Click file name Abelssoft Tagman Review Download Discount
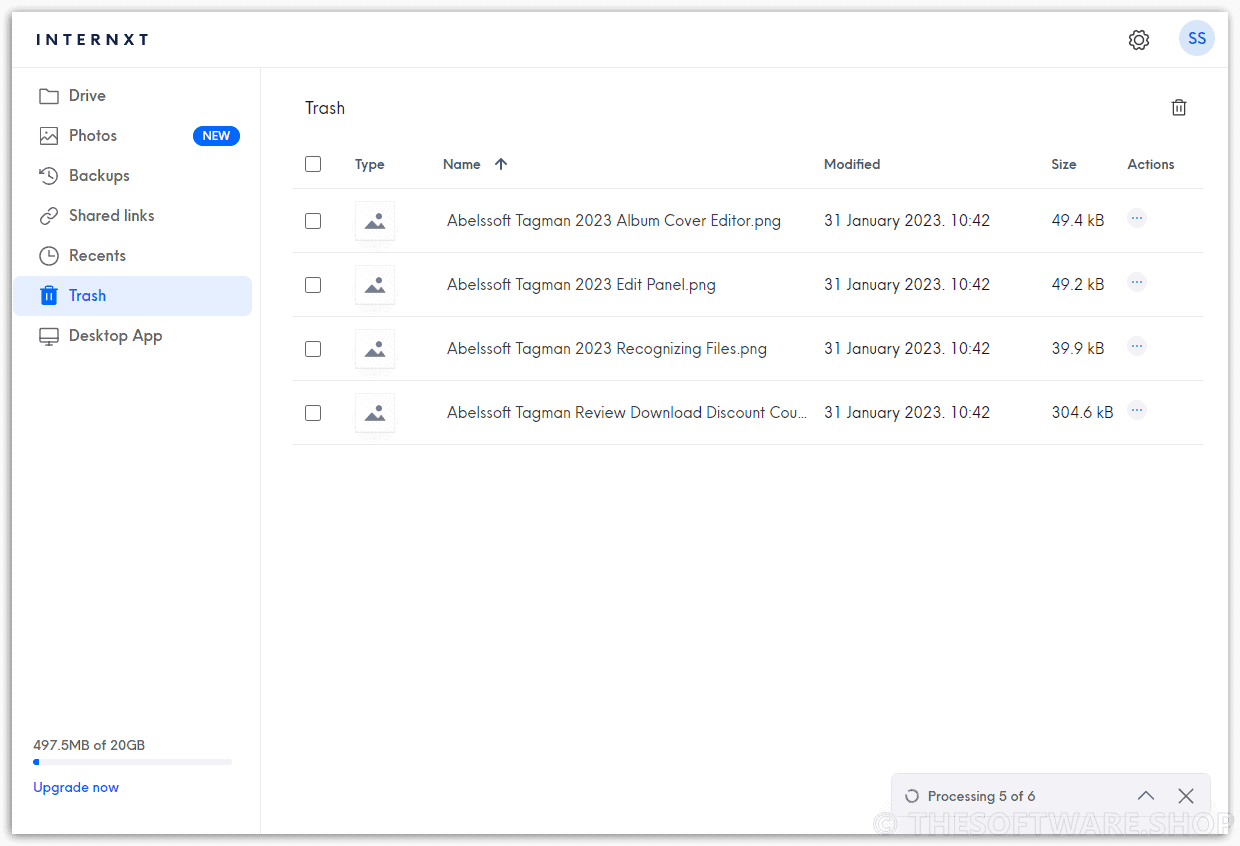The height and width of the screenshot is (846, 1240). (627, 413)
